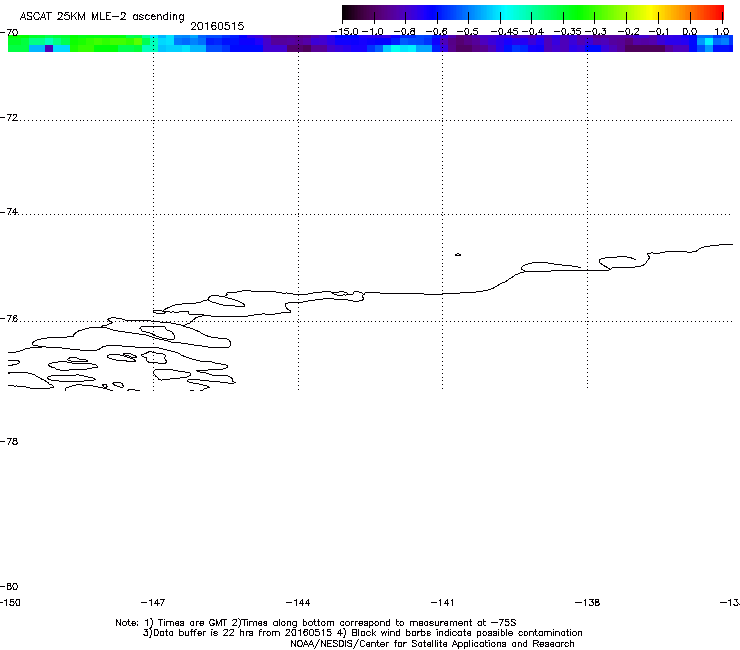Select the -76 latitude axis label

(x=9, y=319)
